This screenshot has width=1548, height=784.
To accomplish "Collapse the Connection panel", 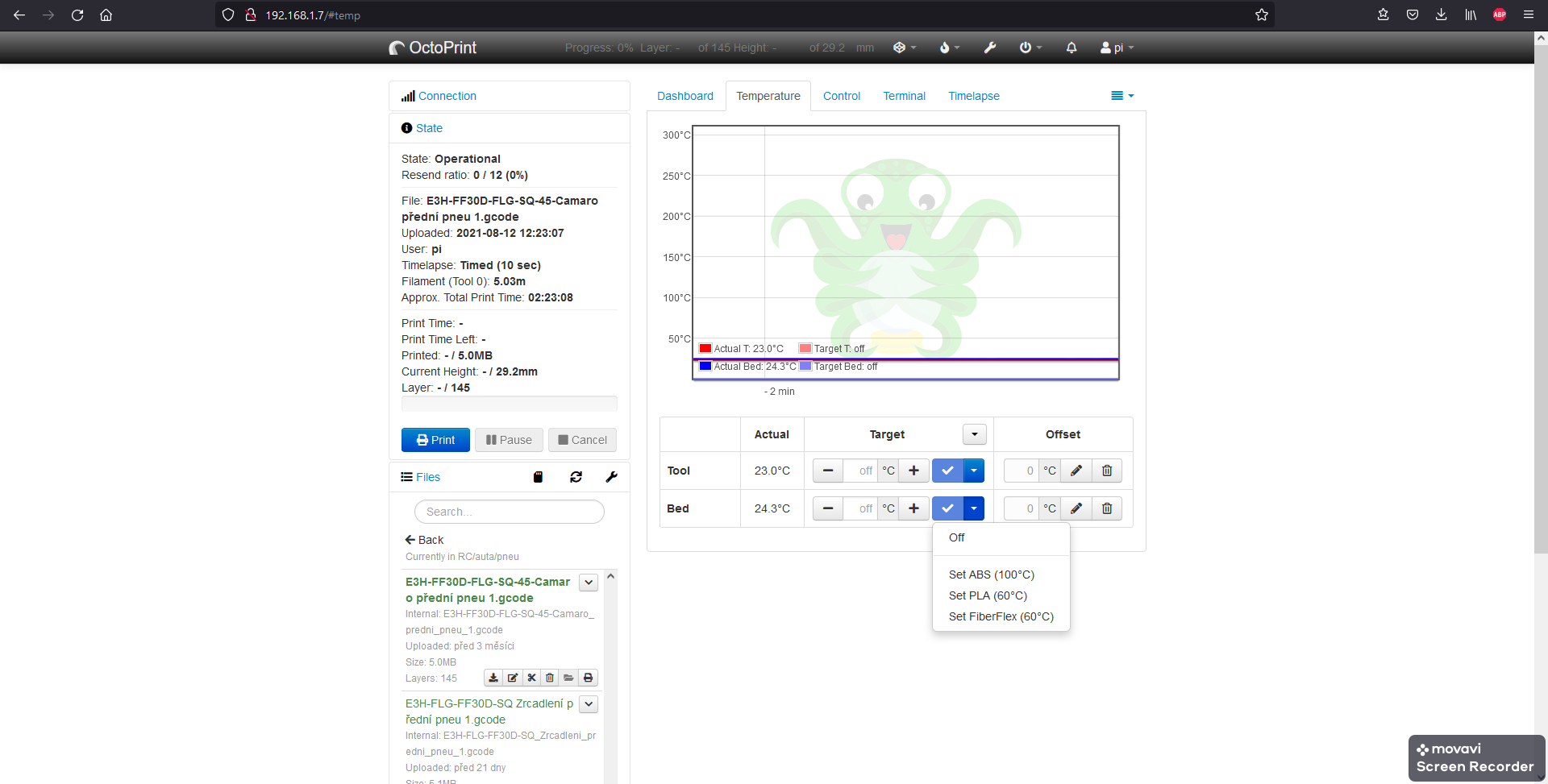I will pos(447,96).
